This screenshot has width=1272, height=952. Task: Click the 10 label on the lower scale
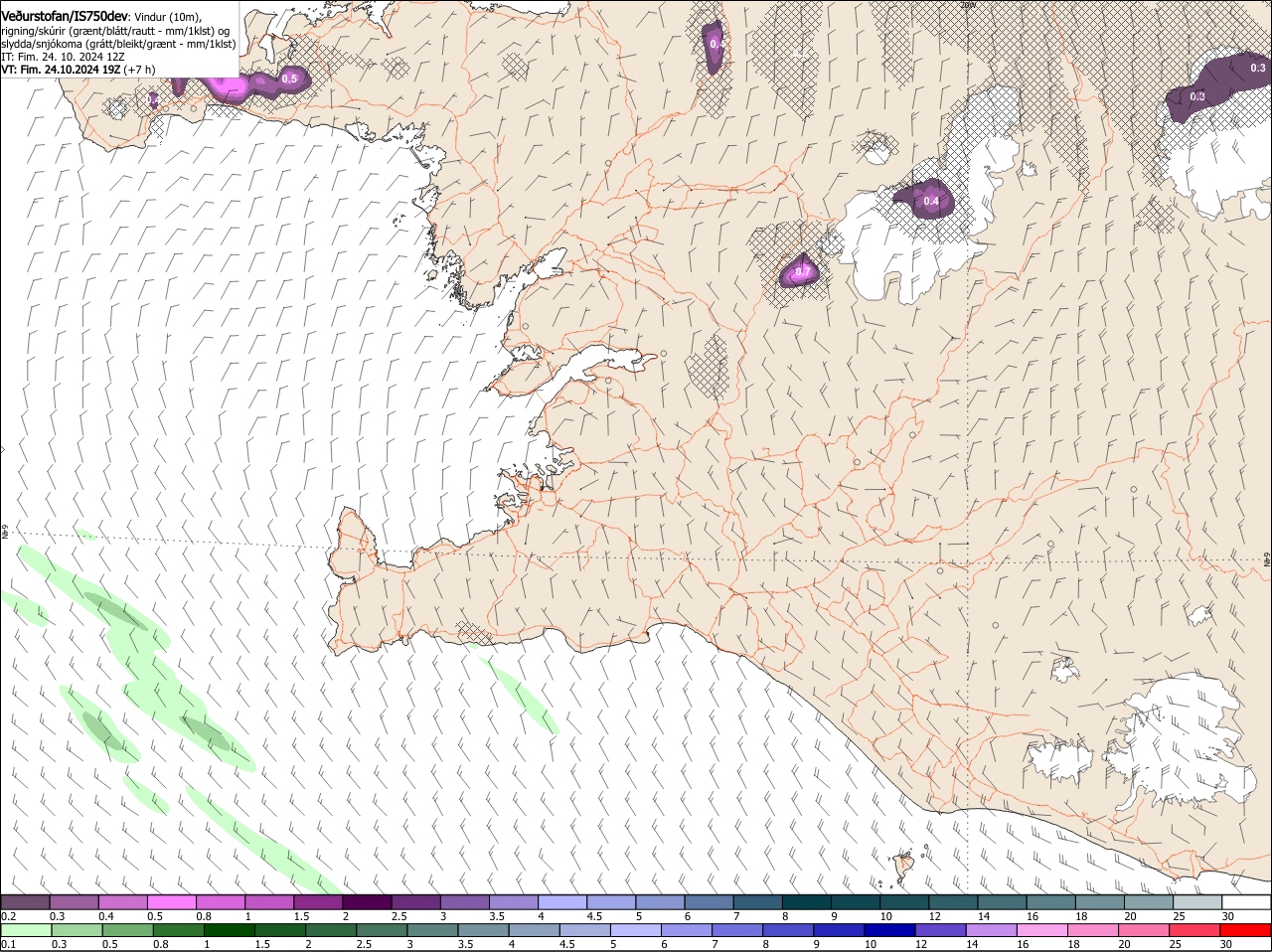tap(870, 945)
